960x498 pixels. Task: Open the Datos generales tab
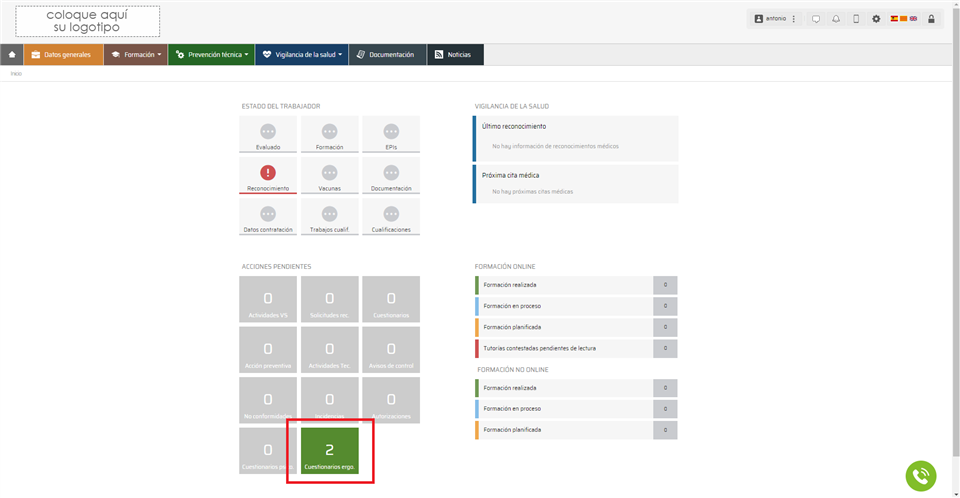[64, 55]
